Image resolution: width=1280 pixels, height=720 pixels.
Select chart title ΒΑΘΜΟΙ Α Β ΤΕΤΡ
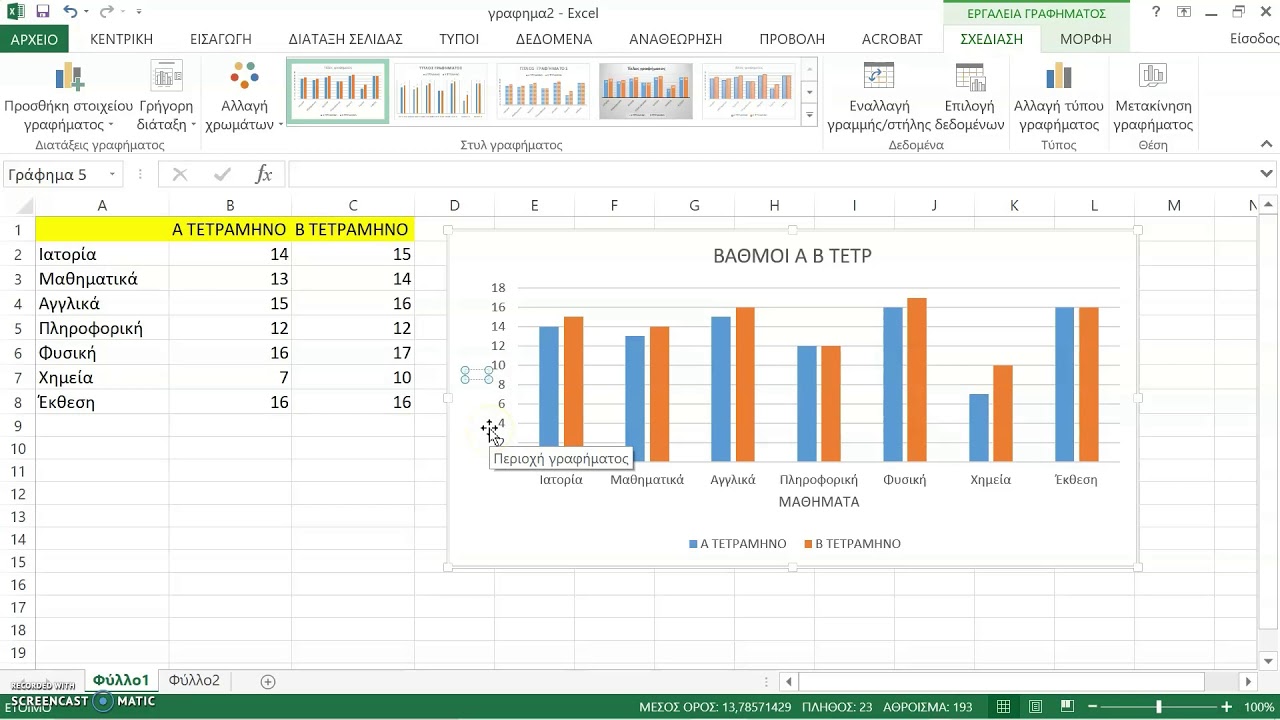pyautogui.click(x=792, y=256)
